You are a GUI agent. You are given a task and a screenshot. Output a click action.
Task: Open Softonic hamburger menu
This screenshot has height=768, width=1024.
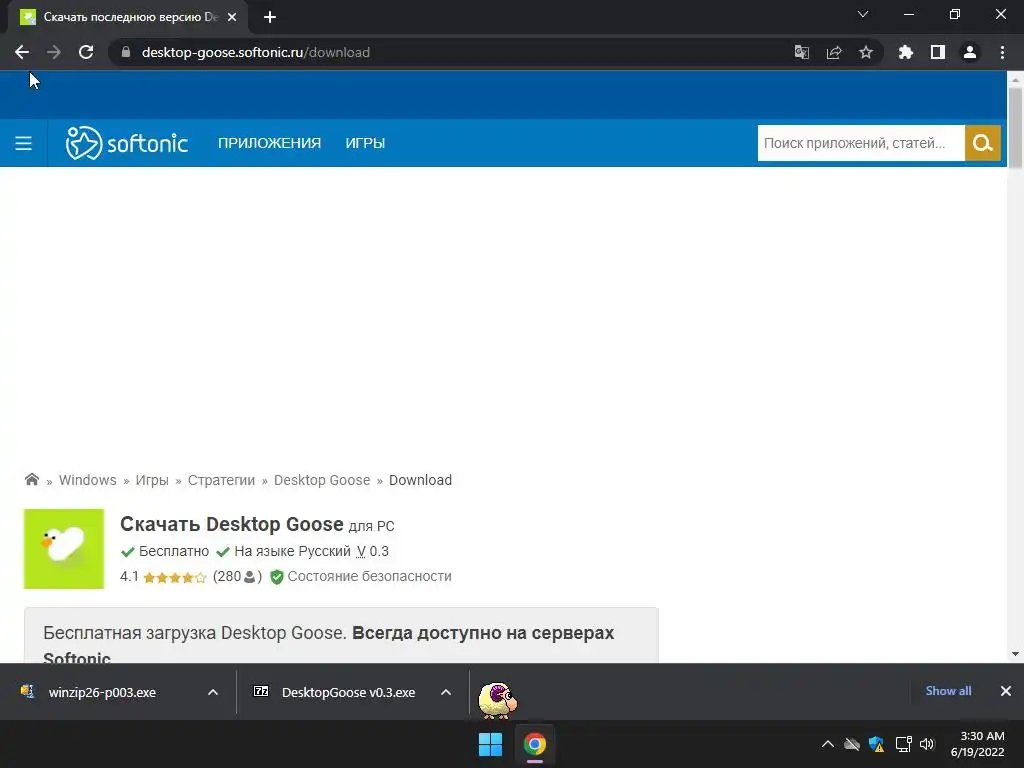point(24,143)
